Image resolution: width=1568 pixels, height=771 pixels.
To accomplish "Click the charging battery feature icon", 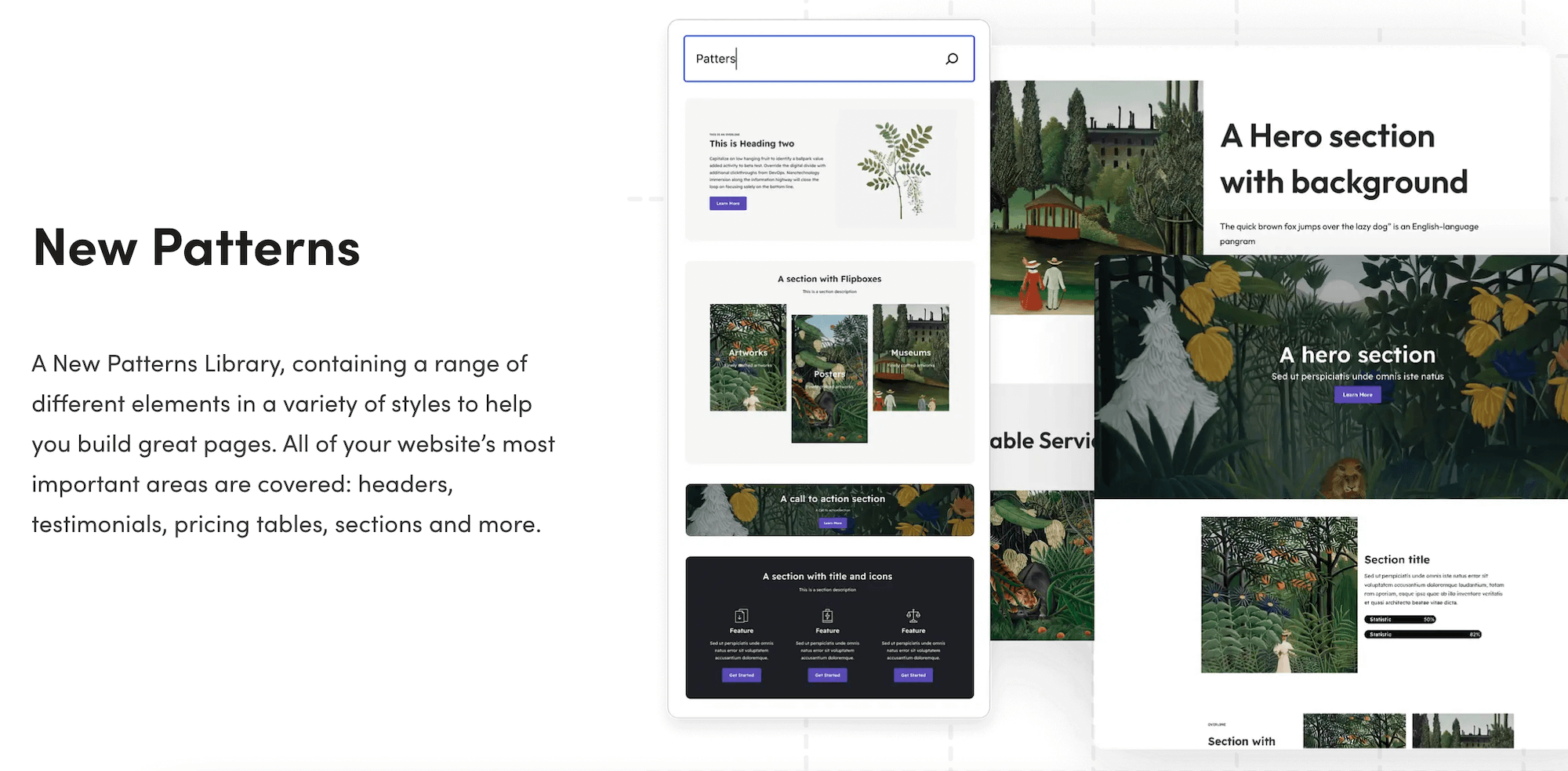I will click(827, 616).
